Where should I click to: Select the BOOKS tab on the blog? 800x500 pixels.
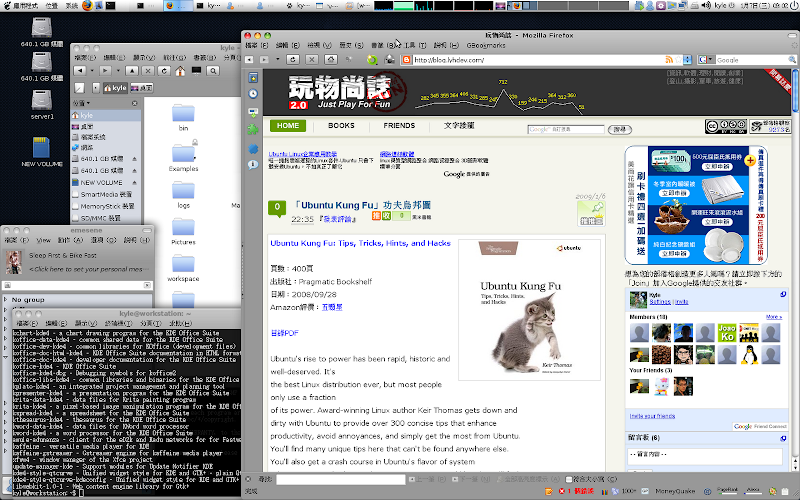coord(341,126)
